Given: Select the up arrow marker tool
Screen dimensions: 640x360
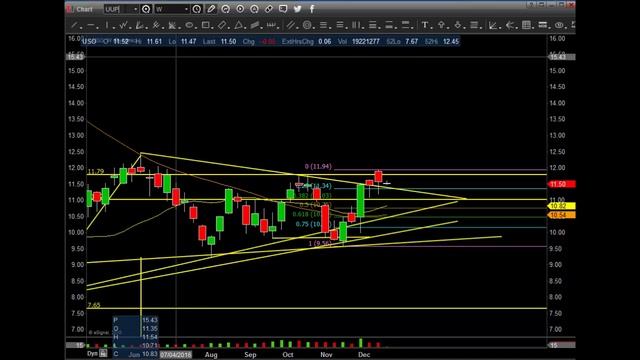Looking at the screenshot, I should [441, 25].
